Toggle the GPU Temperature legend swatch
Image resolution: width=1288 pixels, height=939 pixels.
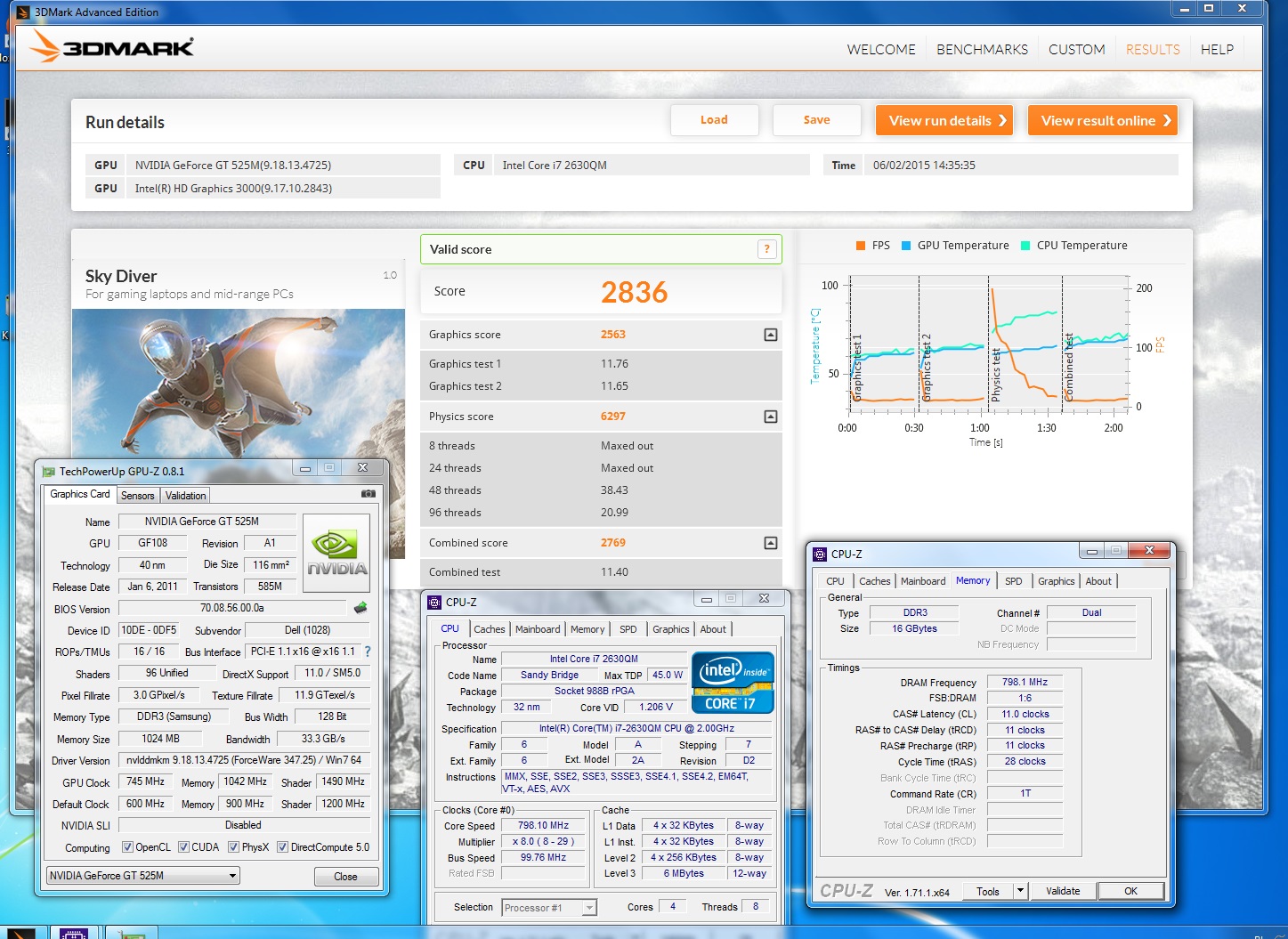coord(906,246)
